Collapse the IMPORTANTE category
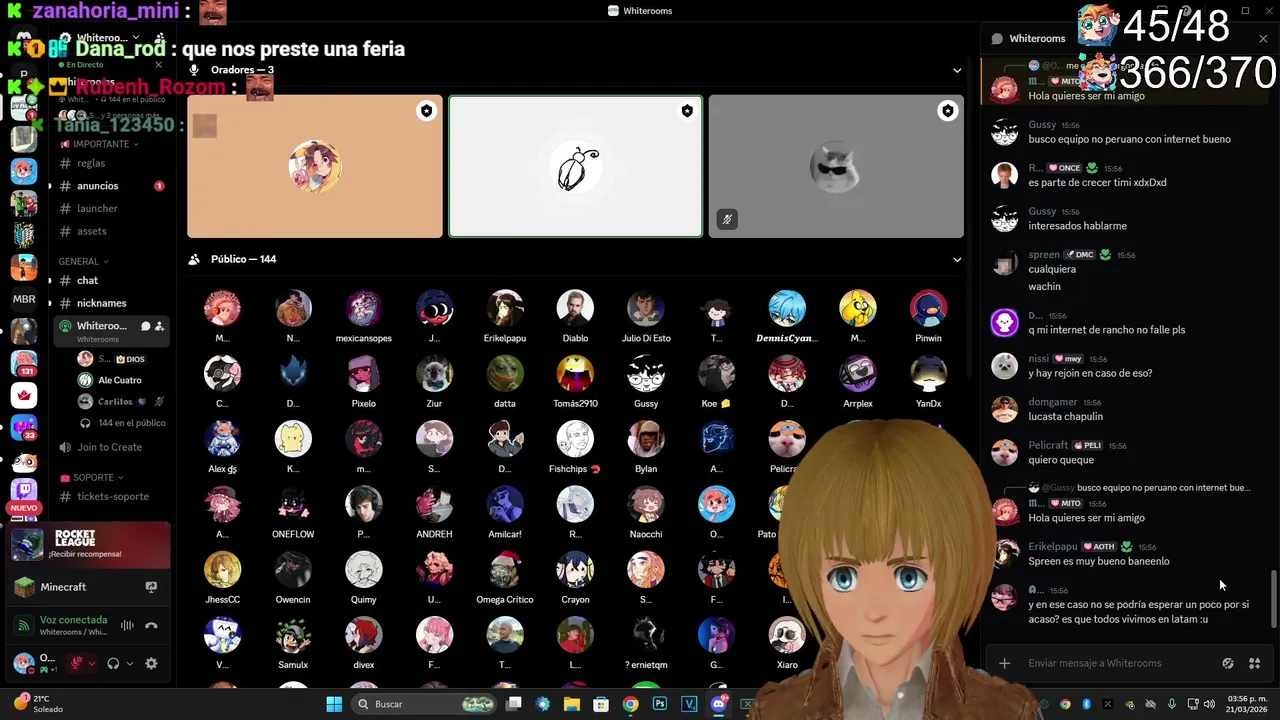 point(100,144)
